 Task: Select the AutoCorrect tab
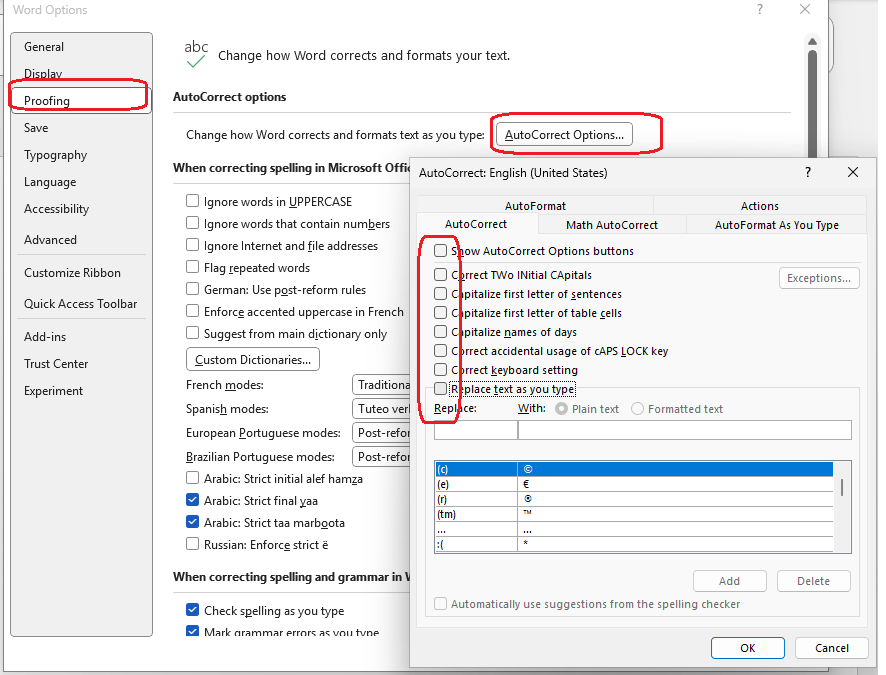pyautogui.click(x=476, y=224)
